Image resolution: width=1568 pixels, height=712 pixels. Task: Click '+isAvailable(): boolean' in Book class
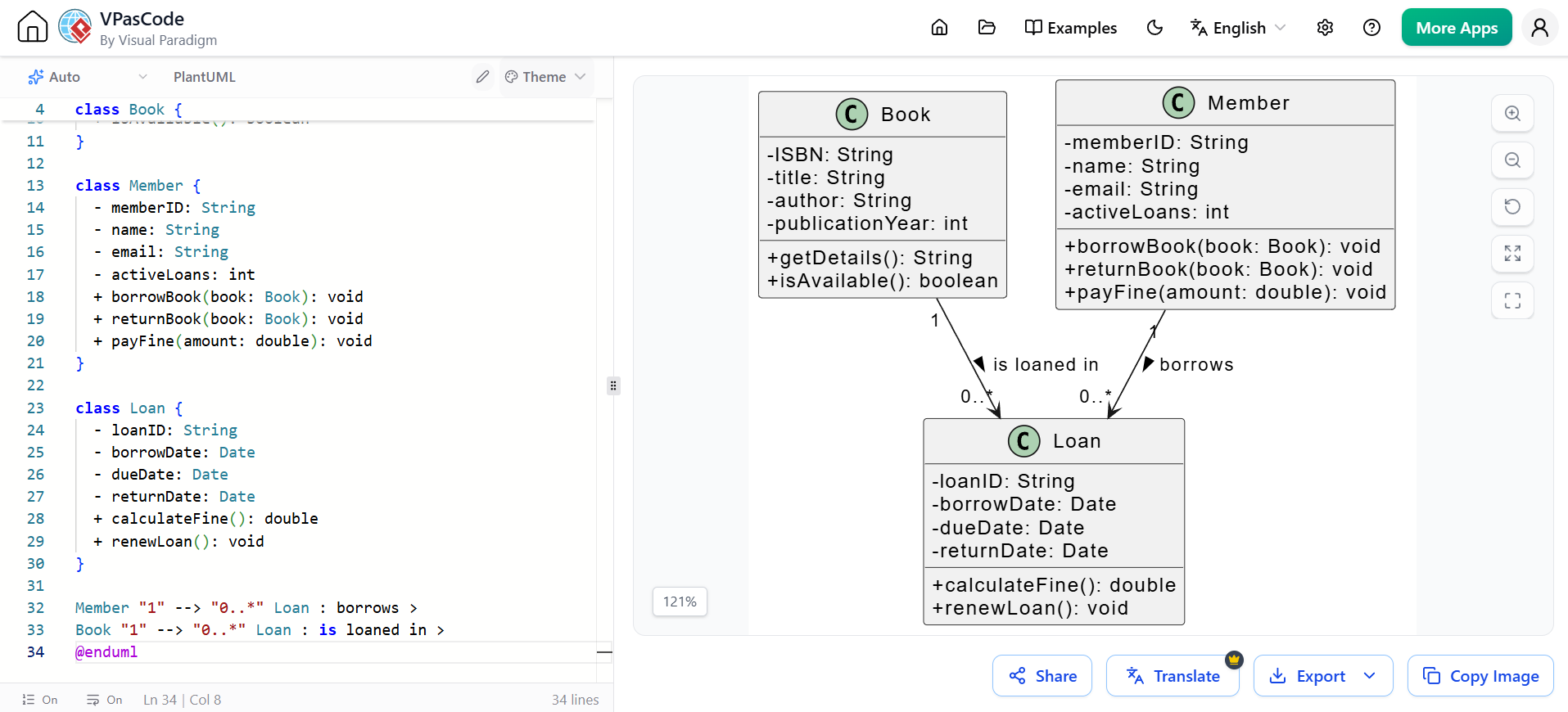coord(883,281)
